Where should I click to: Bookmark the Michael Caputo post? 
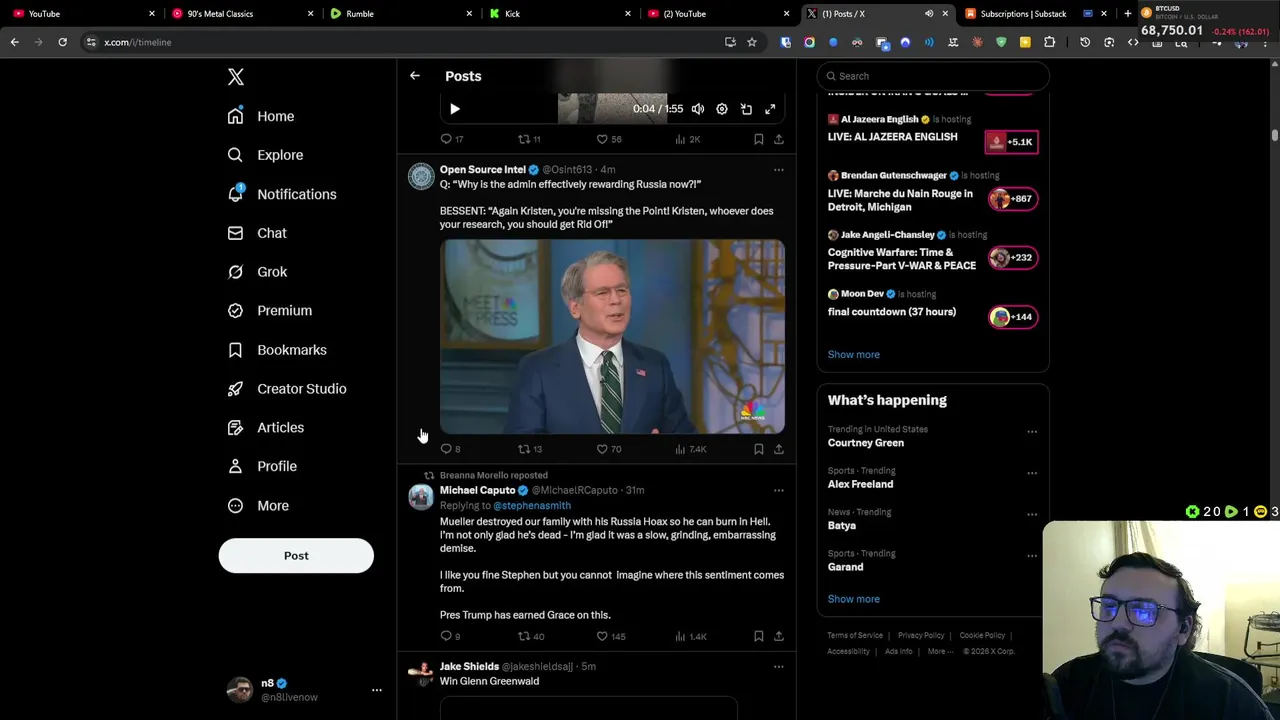(758, 636)
